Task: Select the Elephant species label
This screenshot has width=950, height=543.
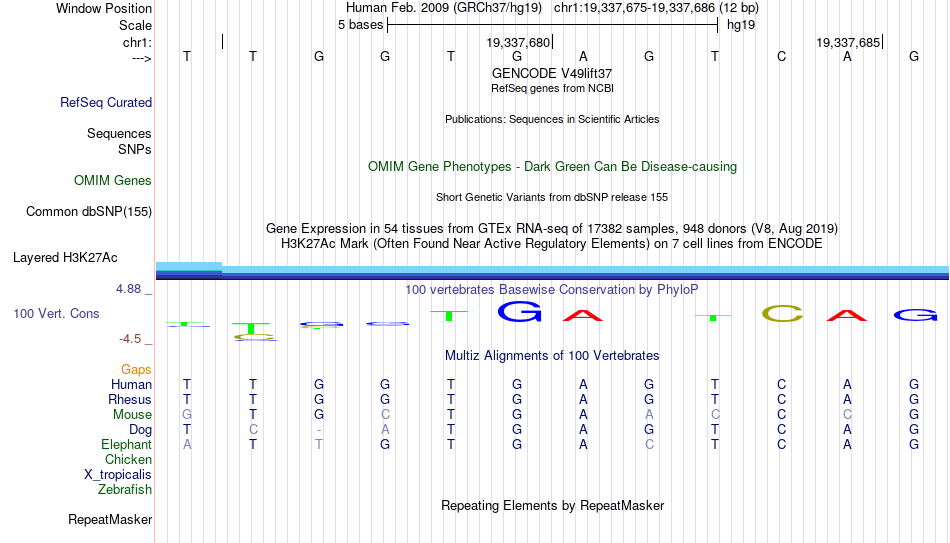Action: click(x=127, y=444)
